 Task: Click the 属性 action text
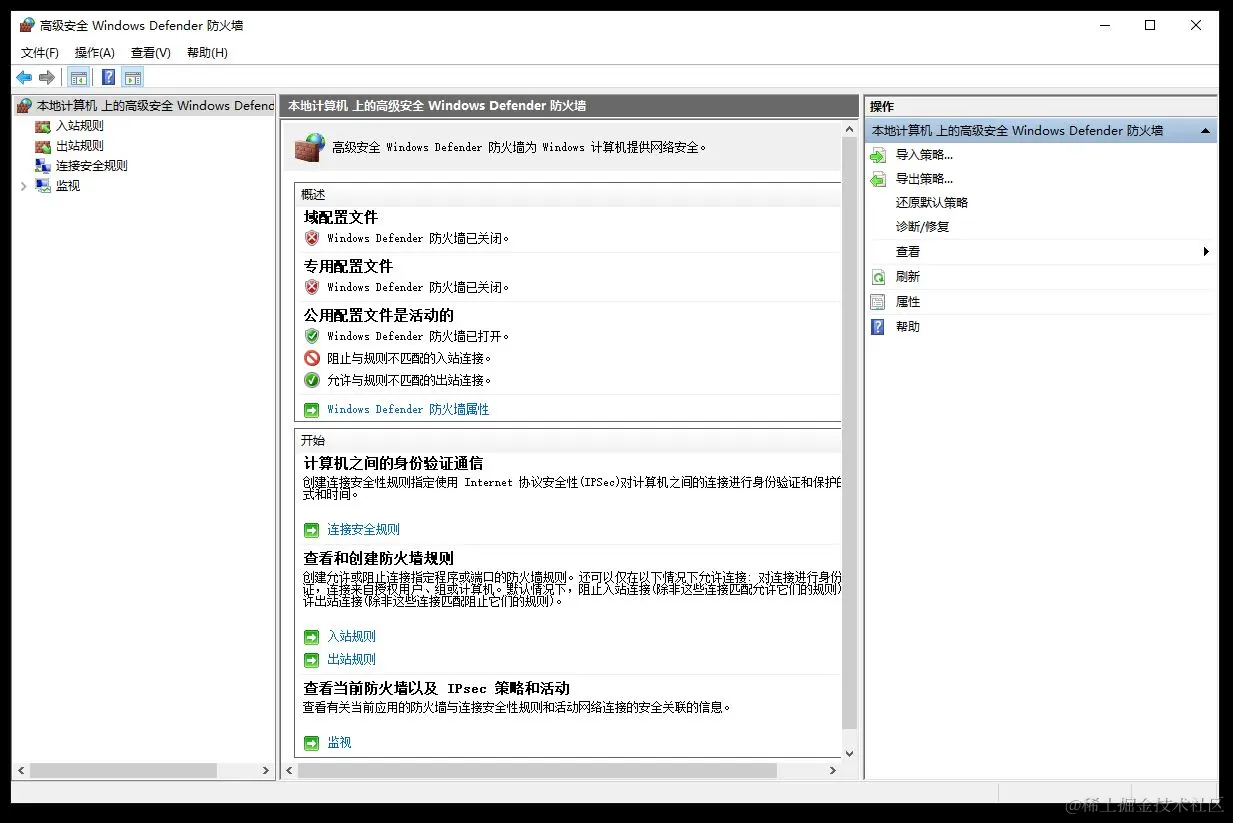[x=908, y=302]
